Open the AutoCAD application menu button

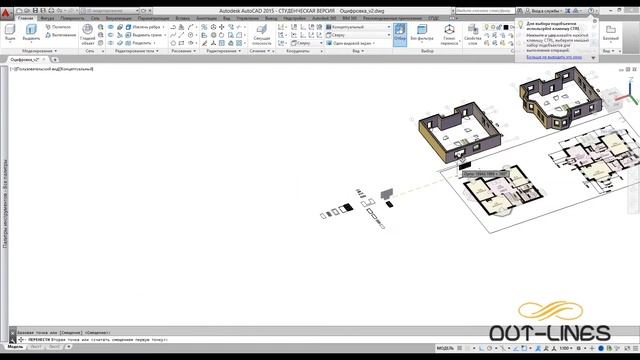click(x=6, y=14)
